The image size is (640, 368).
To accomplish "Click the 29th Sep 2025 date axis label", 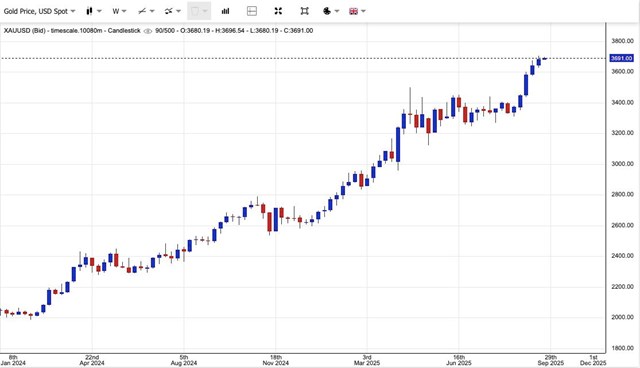I will pos(551,360).
